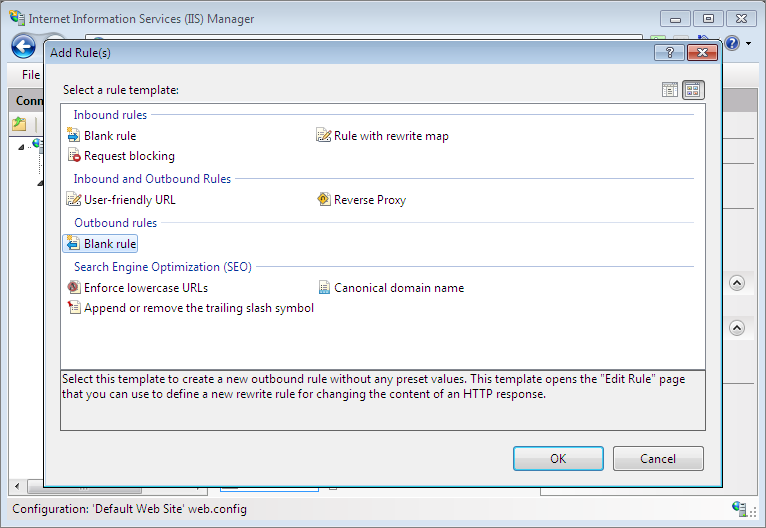Screen dimensions: 766x528
Task: Pick Append or remove trailing slash icon
Action: (74, 307)
